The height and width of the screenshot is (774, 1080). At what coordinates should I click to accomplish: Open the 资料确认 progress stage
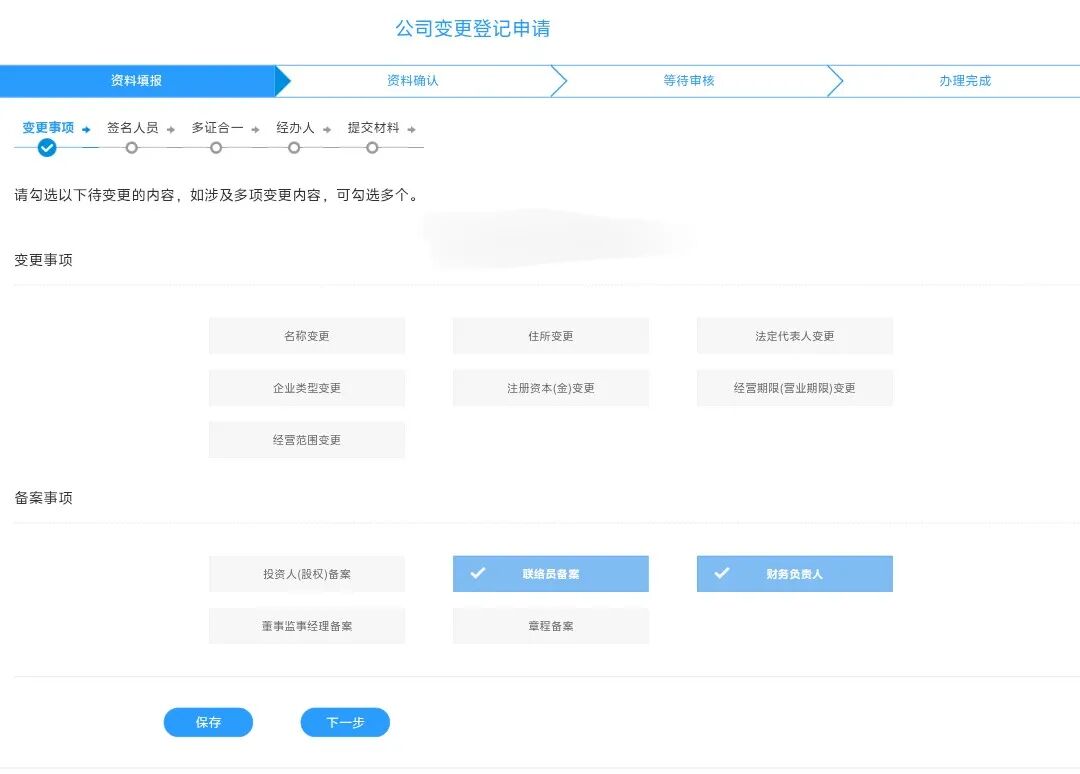click(x=413, y=81)
